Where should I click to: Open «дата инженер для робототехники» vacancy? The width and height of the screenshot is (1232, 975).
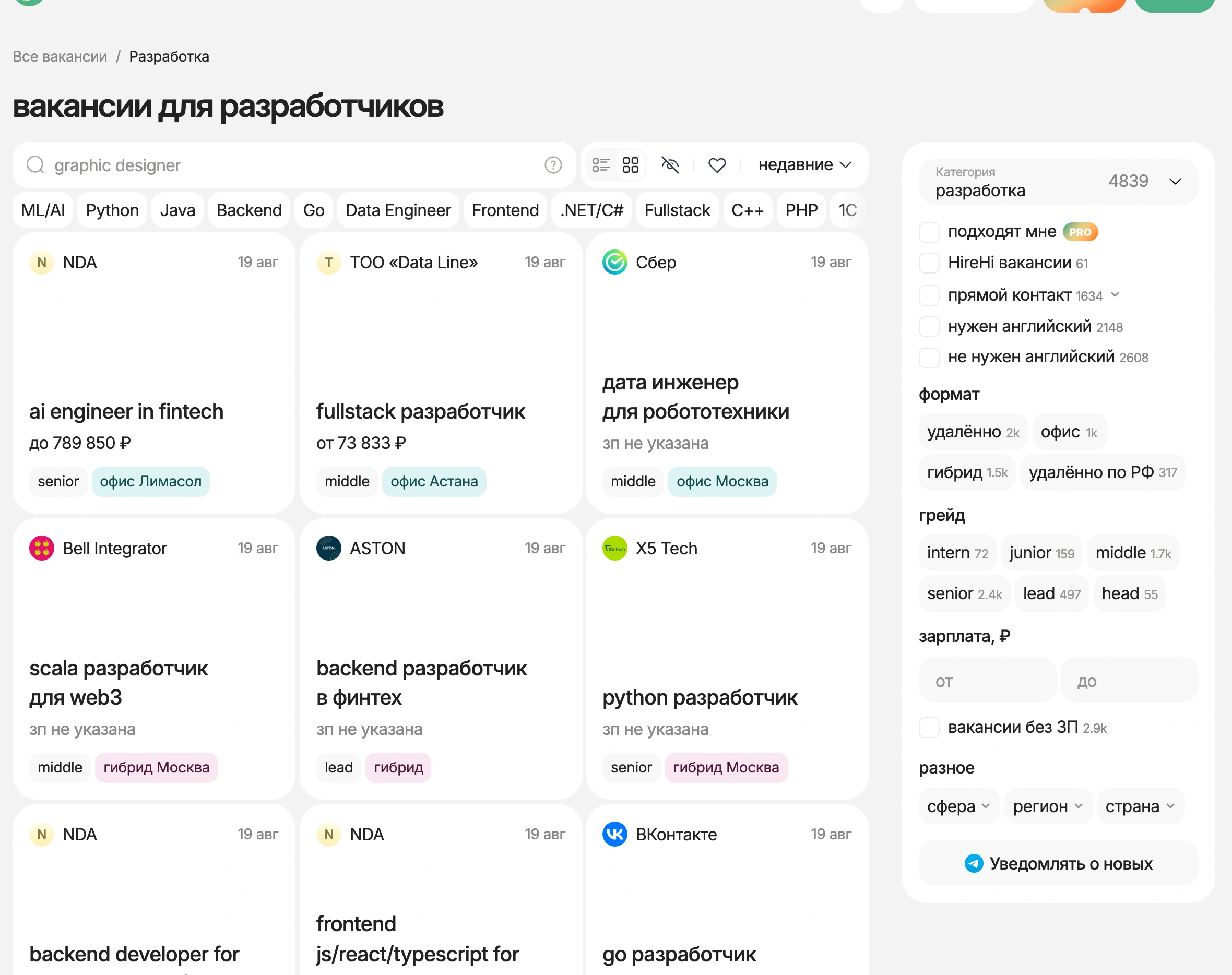[x=695, y=397]
